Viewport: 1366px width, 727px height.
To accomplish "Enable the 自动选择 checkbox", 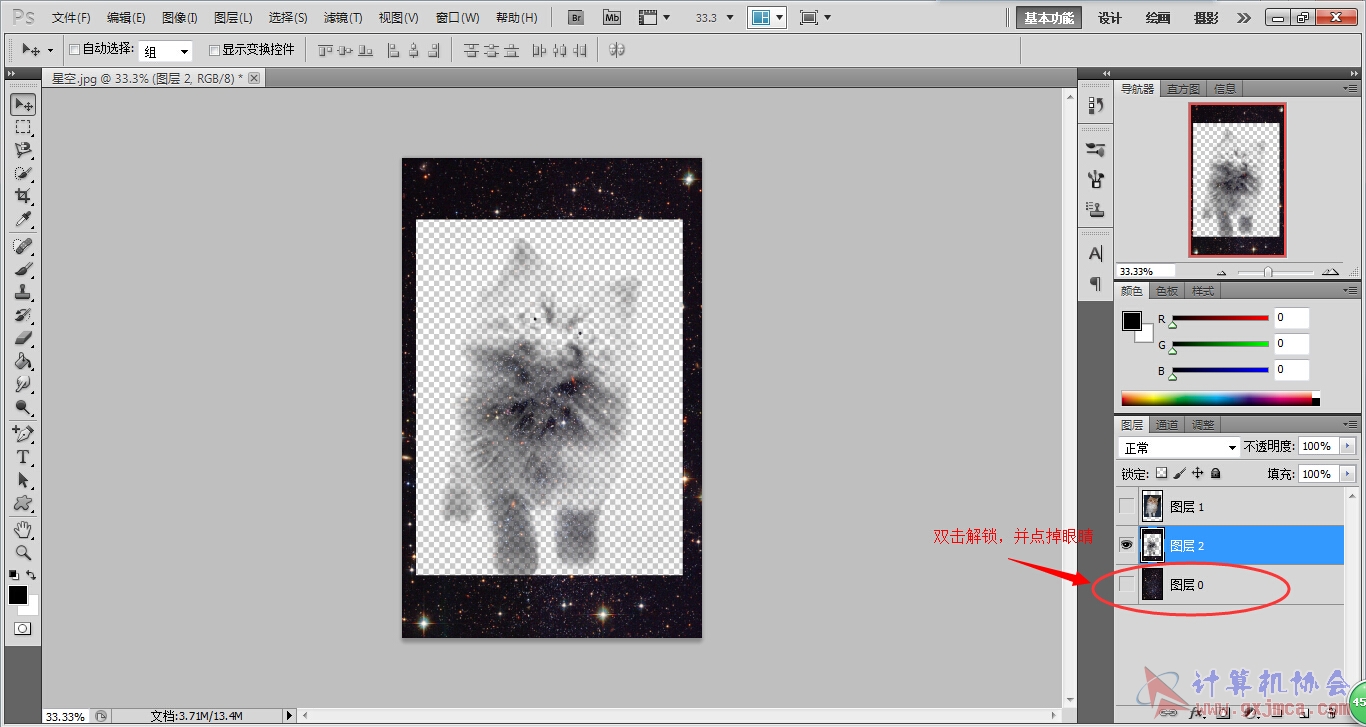I will coord(74,50).
